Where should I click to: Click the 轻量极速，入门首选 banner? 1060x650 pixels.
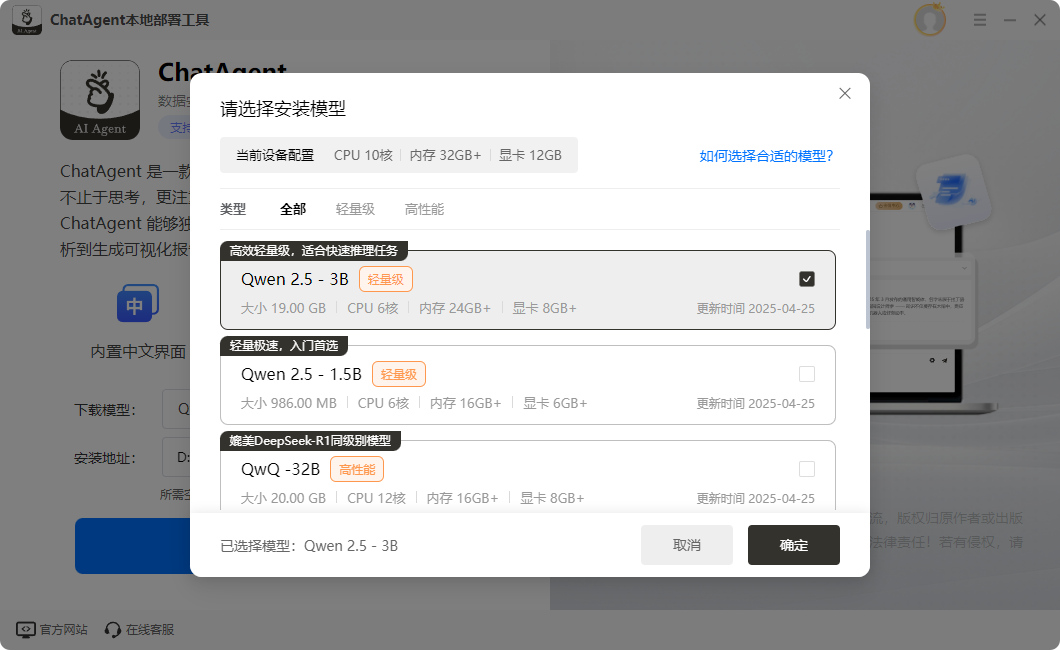pos(284,346)
